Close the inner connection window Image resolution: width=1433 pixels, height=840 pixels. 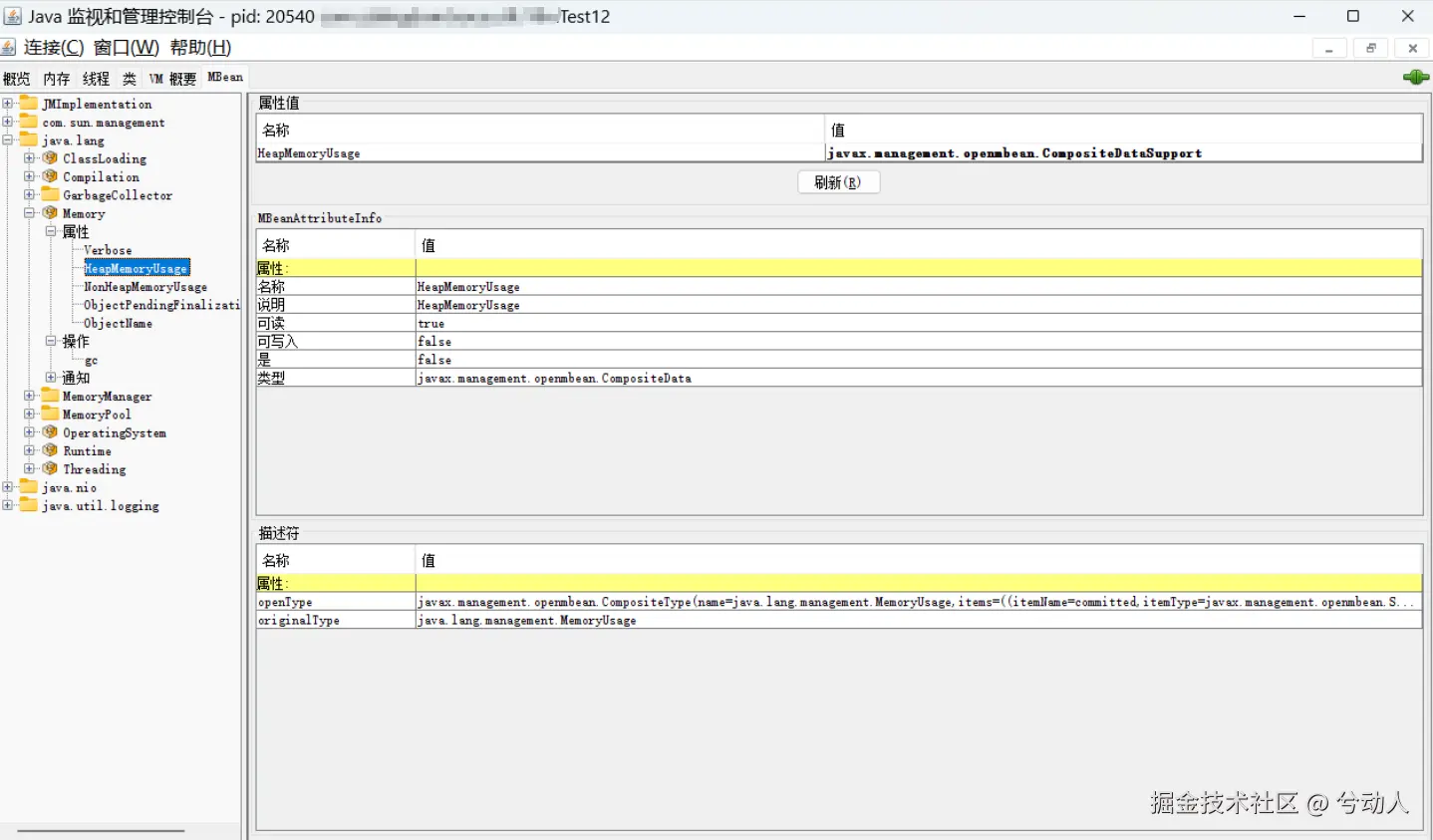tap(1413, 48)
